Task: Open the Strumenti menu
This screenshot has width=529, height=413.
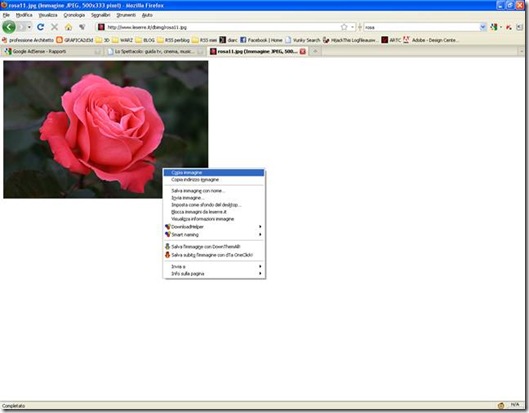Action: (126, 15)
